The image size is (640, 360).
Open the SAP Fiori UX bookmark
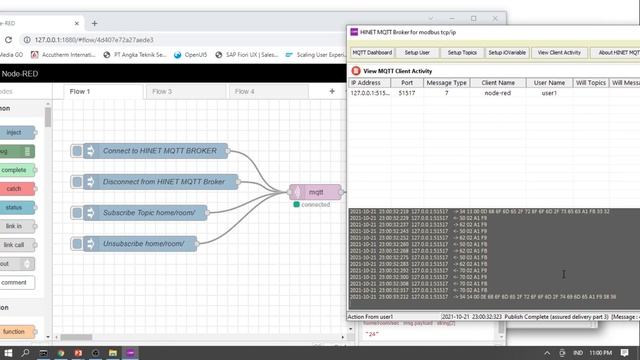click(x=247, y=55)
